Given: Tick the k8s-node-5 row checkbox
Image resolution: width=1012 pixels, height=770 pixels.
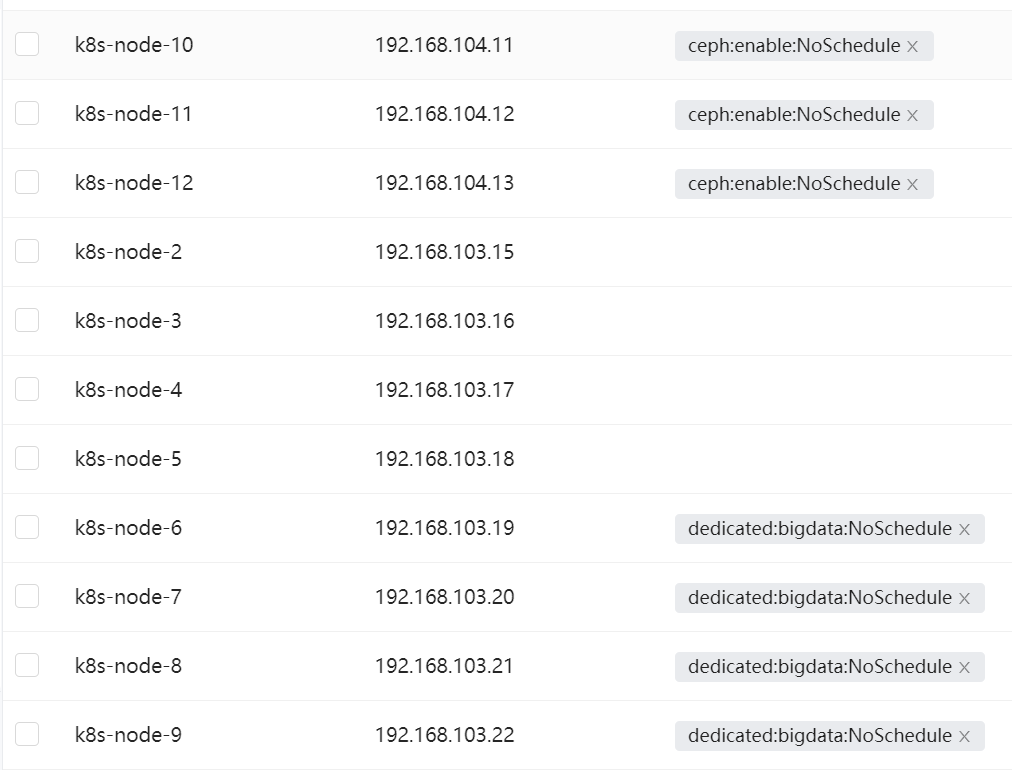Looking at the screenshot, I should 27,458.
